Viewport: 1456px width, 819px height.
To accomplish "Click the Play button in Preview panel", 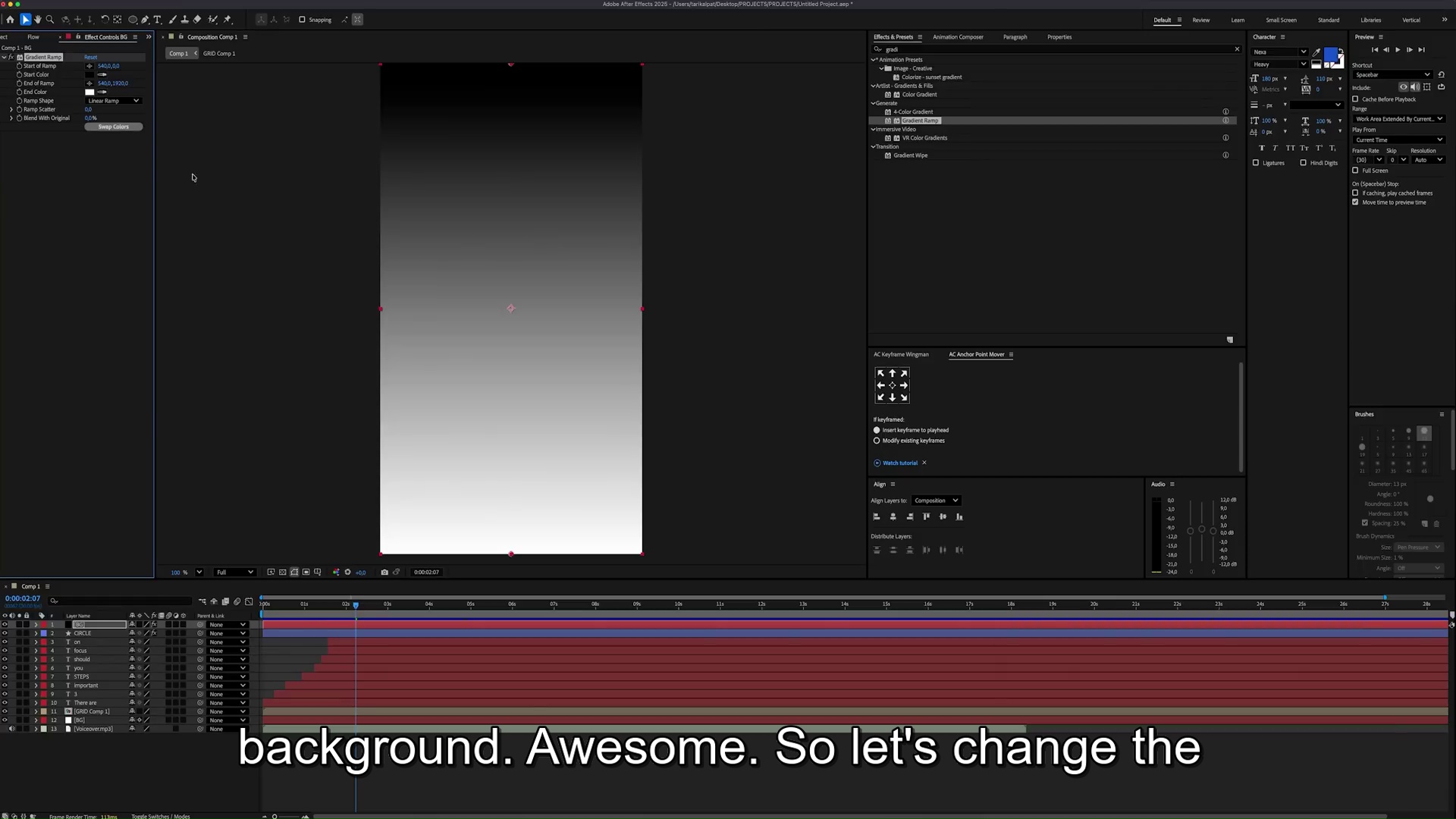I will pyautogui.click(x=1398, y=50).
